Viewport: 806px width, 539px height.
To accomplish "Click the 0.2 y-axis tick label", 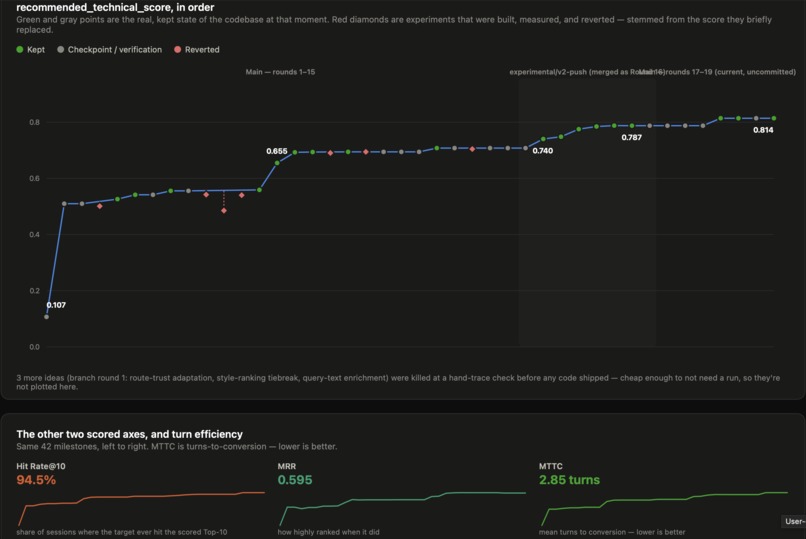I will click(34, 291).
